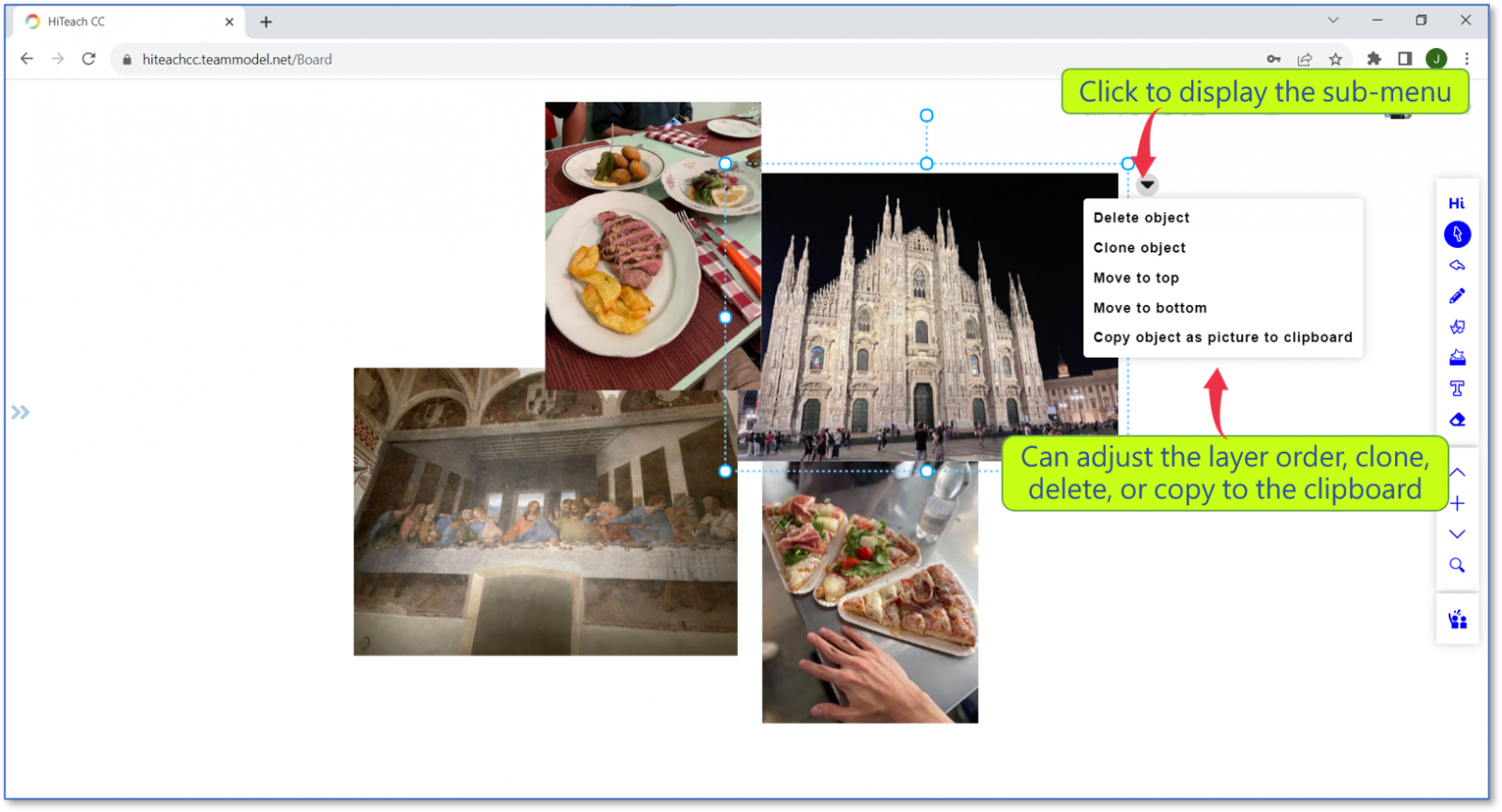The image size is (1502, 812).
Task: Click the browser back button
Action: tap(26, 59)
